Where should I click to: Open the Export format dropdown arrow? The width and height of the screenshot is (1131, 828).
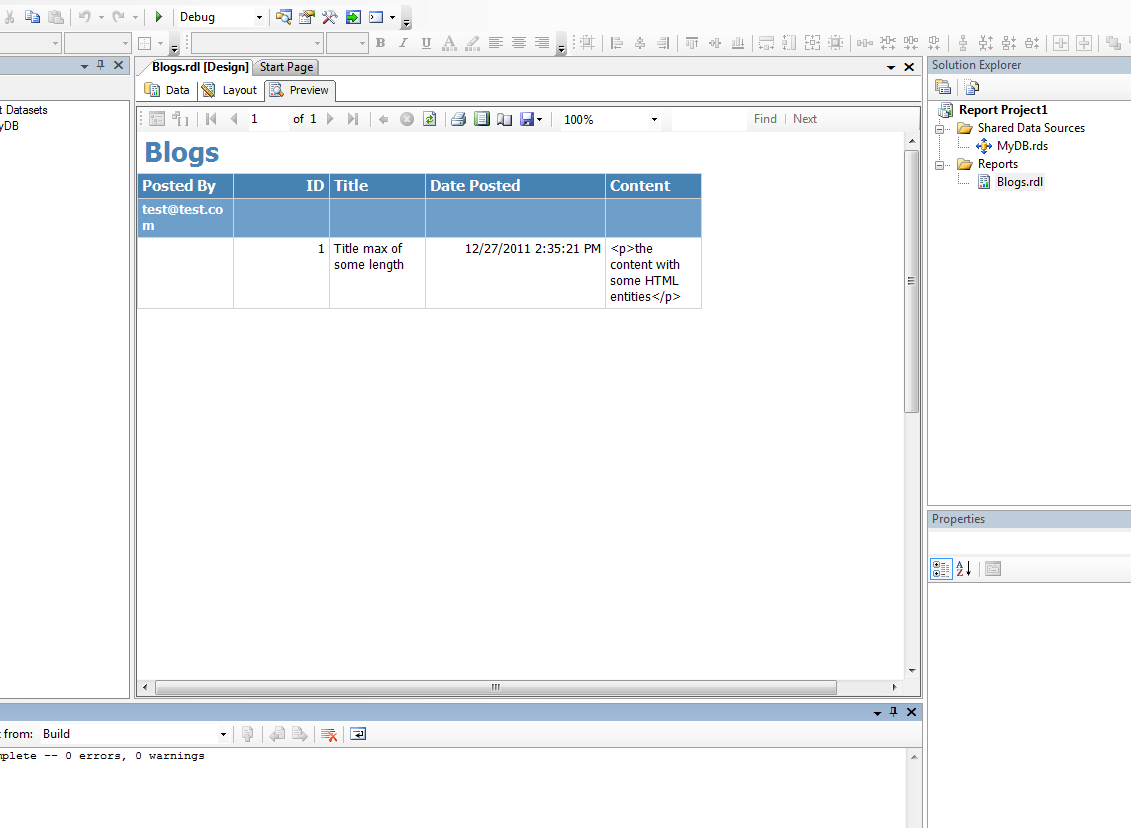[x=540, y=120]
